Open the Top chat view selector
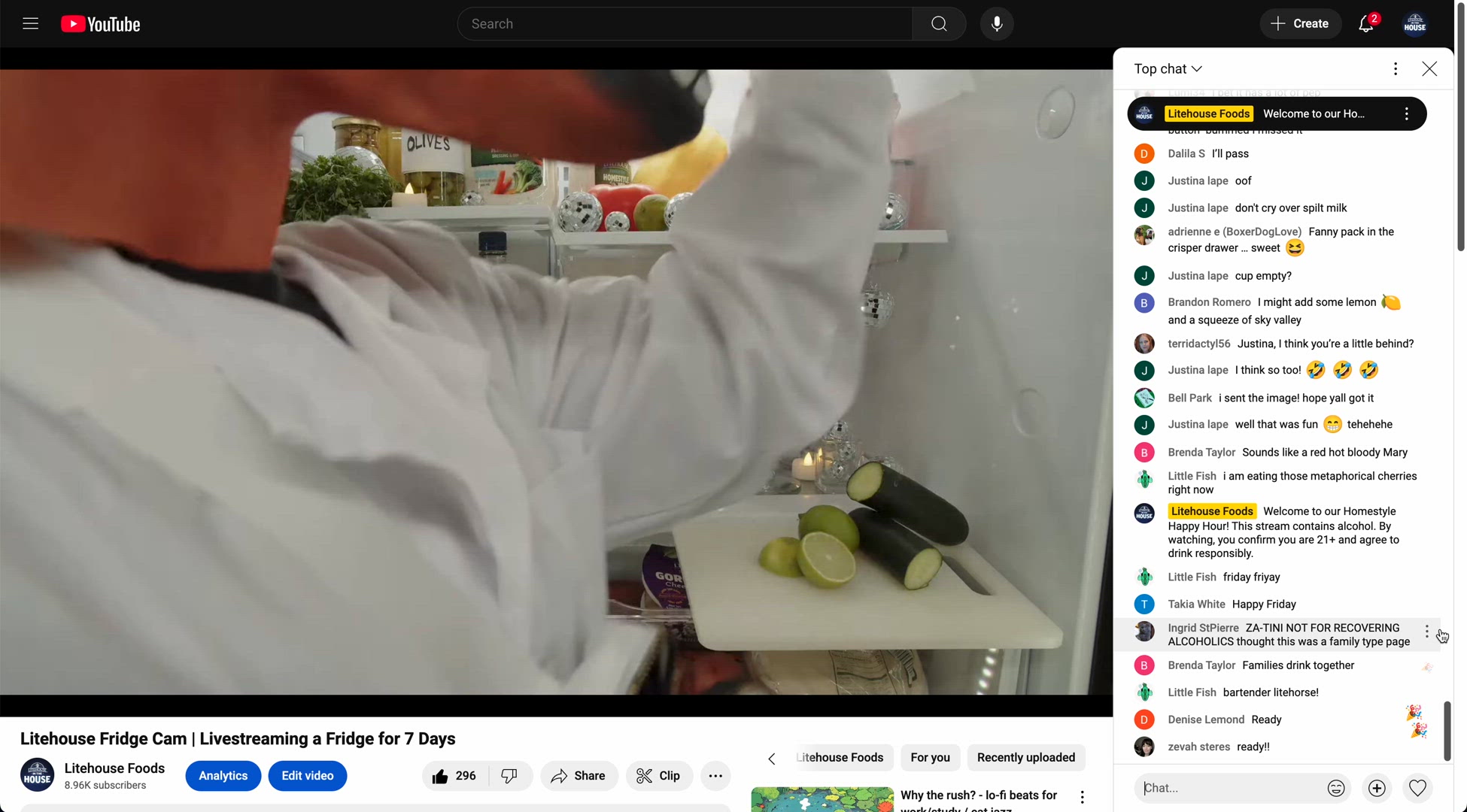 (x=1168, y=68)
